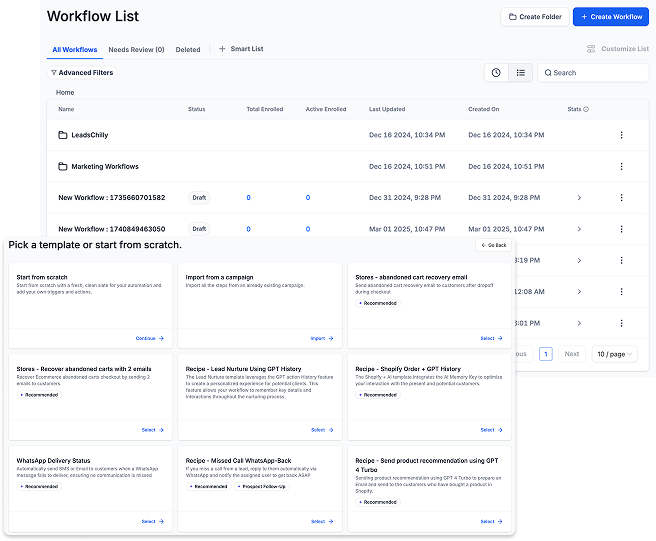Open three-dot menu for Marketing Workflows folder

[x=621, y=166]
